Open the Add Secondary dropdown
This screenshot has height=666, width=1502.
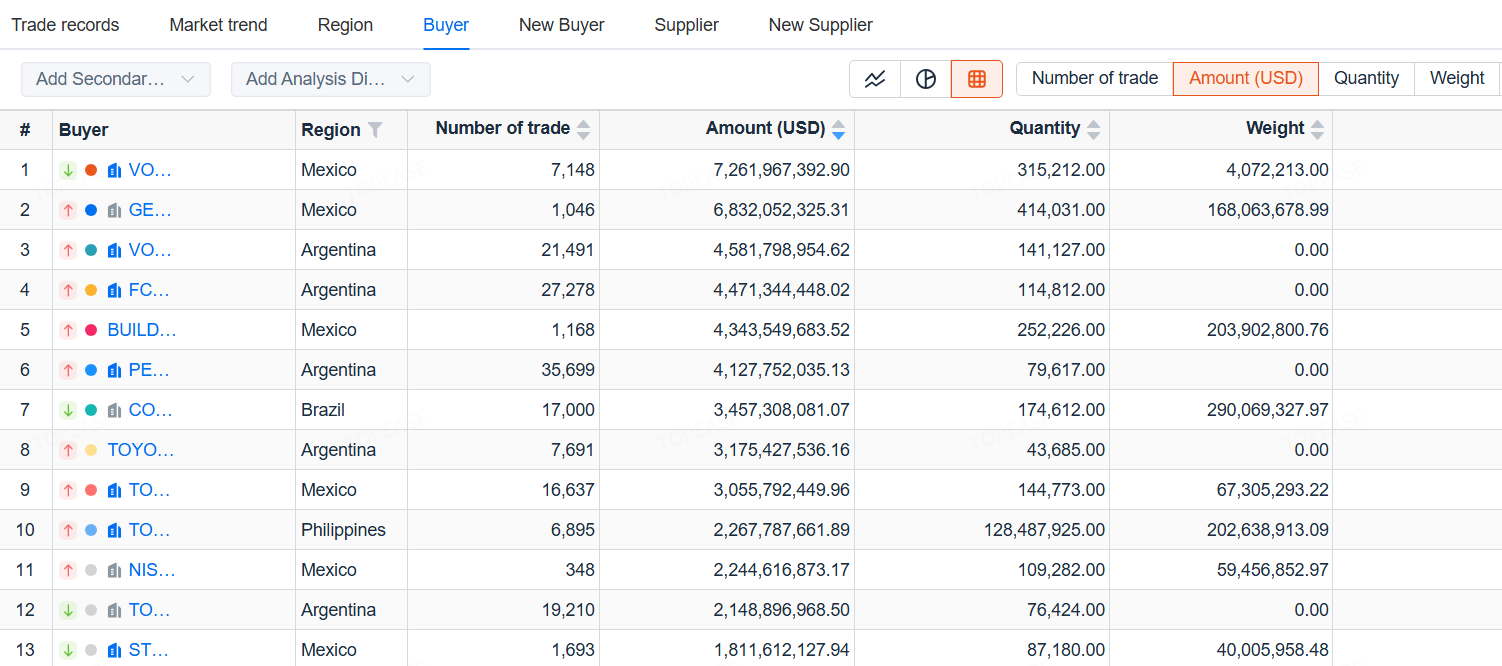coord(116,79)
